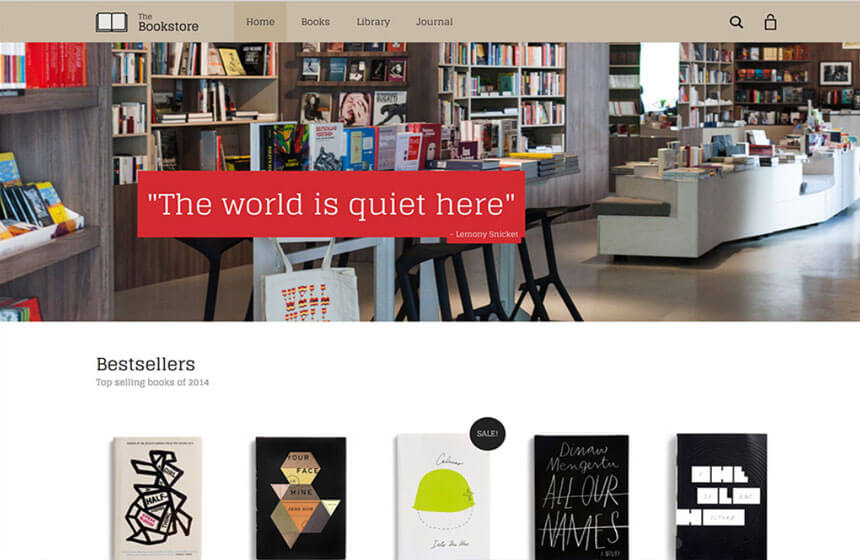Viewport: 860px width, 560px height.
Task: Click the red quote banner
Action: click(x=331, y=204)
